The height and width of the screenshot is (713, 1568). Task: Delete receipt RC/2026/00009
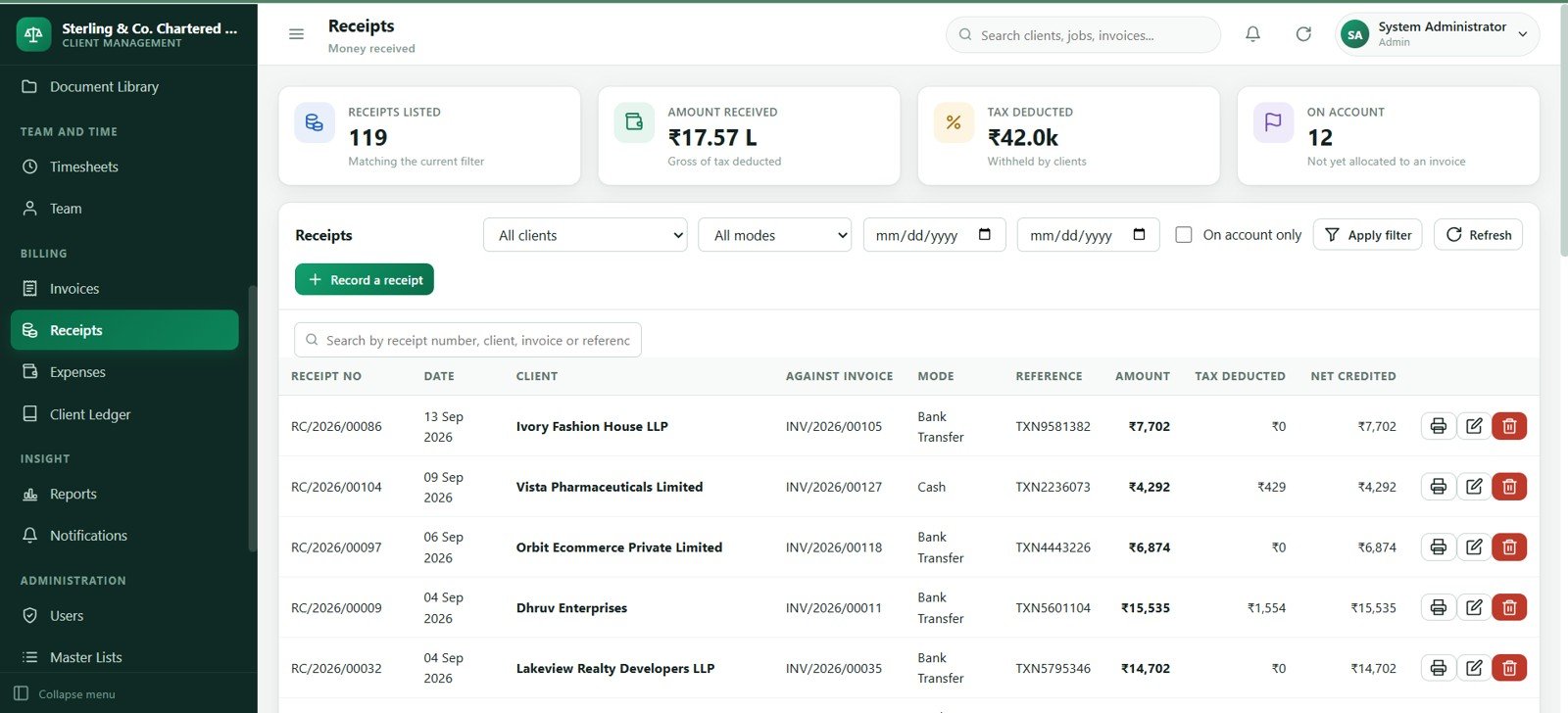[x=1509, y=608]
